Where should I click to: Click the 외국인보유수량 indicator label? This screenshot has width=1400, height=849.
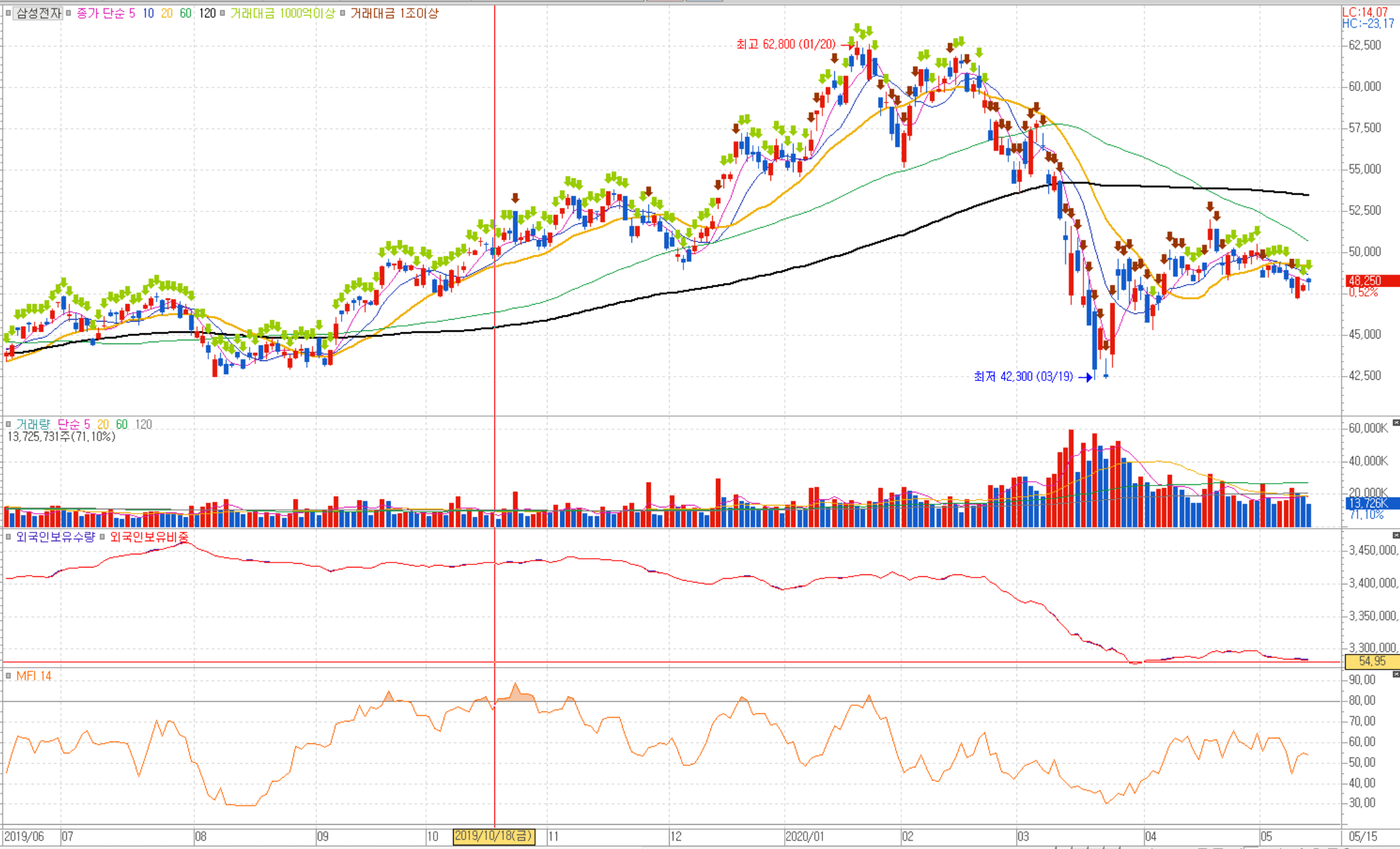pos(55,537)
